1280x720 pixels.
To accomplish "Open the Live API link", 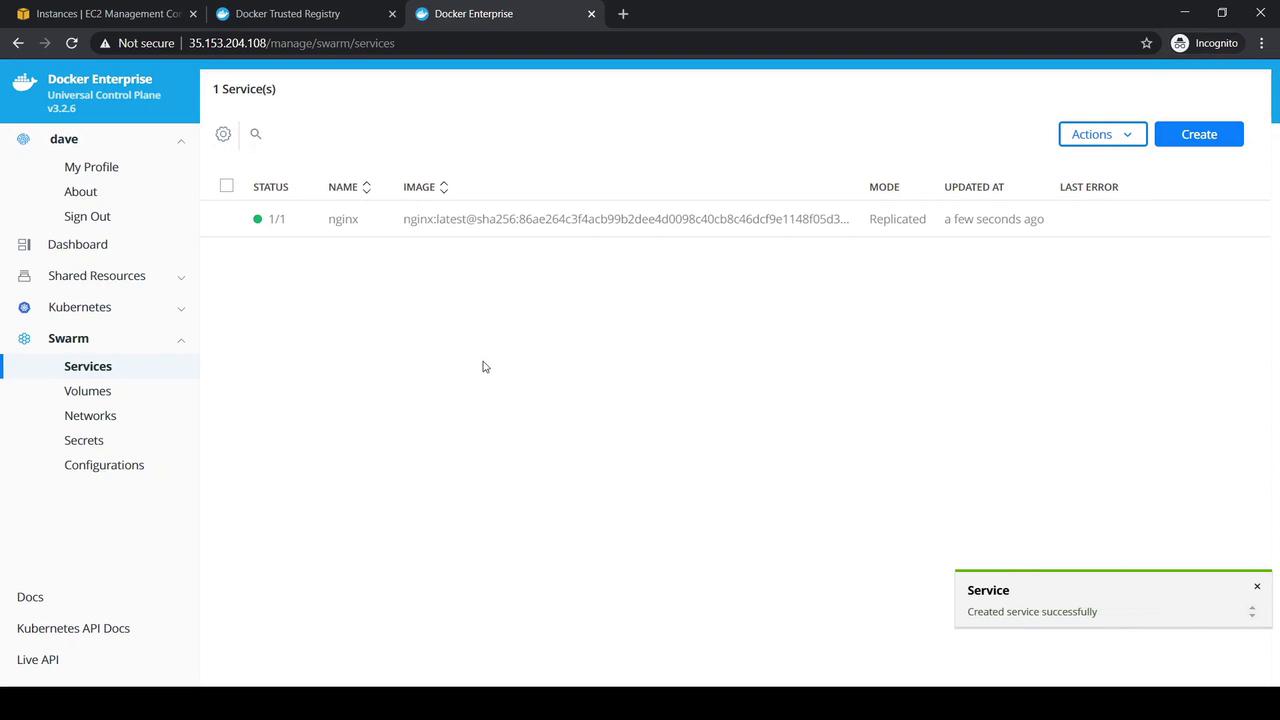I will 38,660.
